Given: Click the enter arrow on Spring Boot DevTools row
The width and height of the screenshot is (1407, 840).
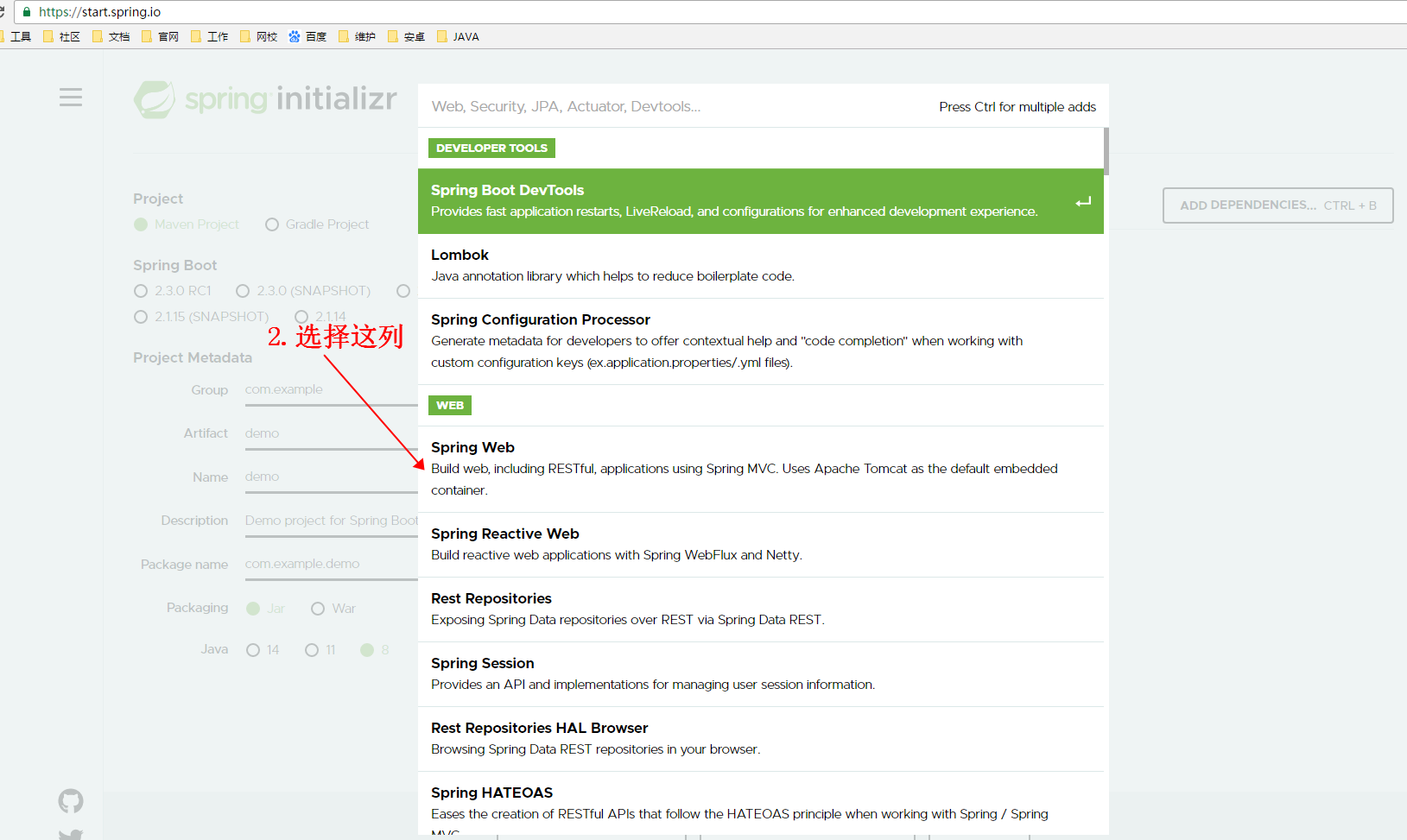Looking at the screenshot, I should (x=1082, y=201).
